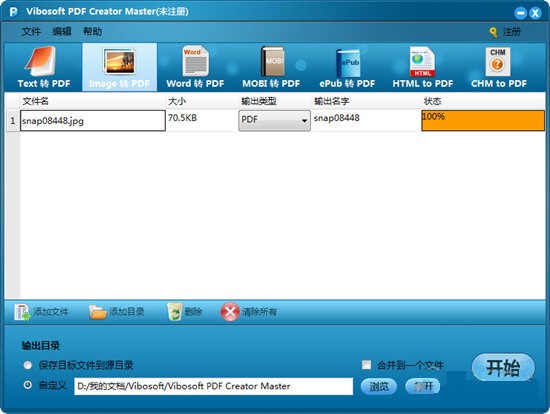Switch to CHM to PDF mode
550x414 pixels.
pos(499,67)
